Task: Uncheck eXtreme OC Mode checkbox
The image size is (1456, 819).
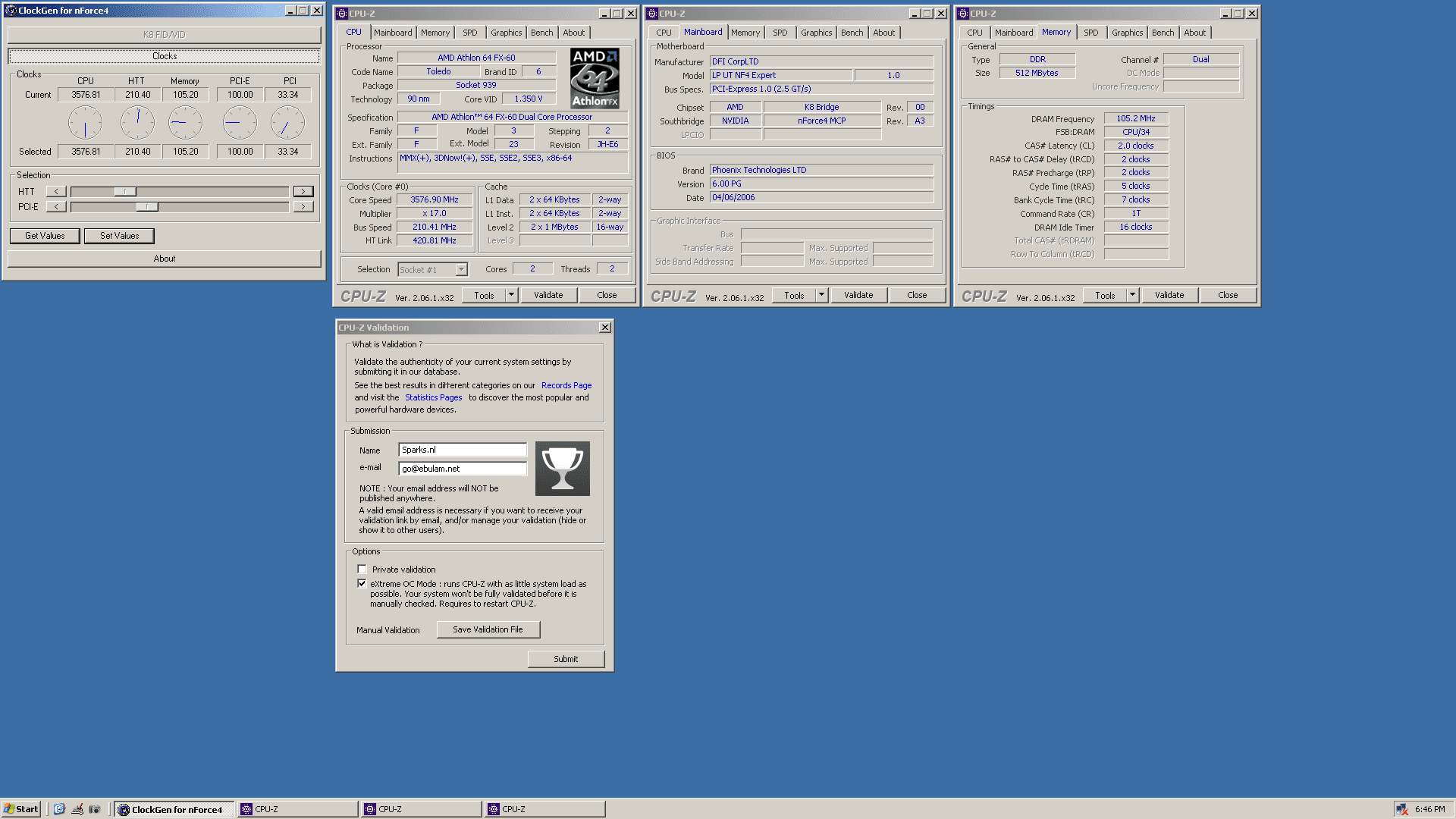Action: 362,584
